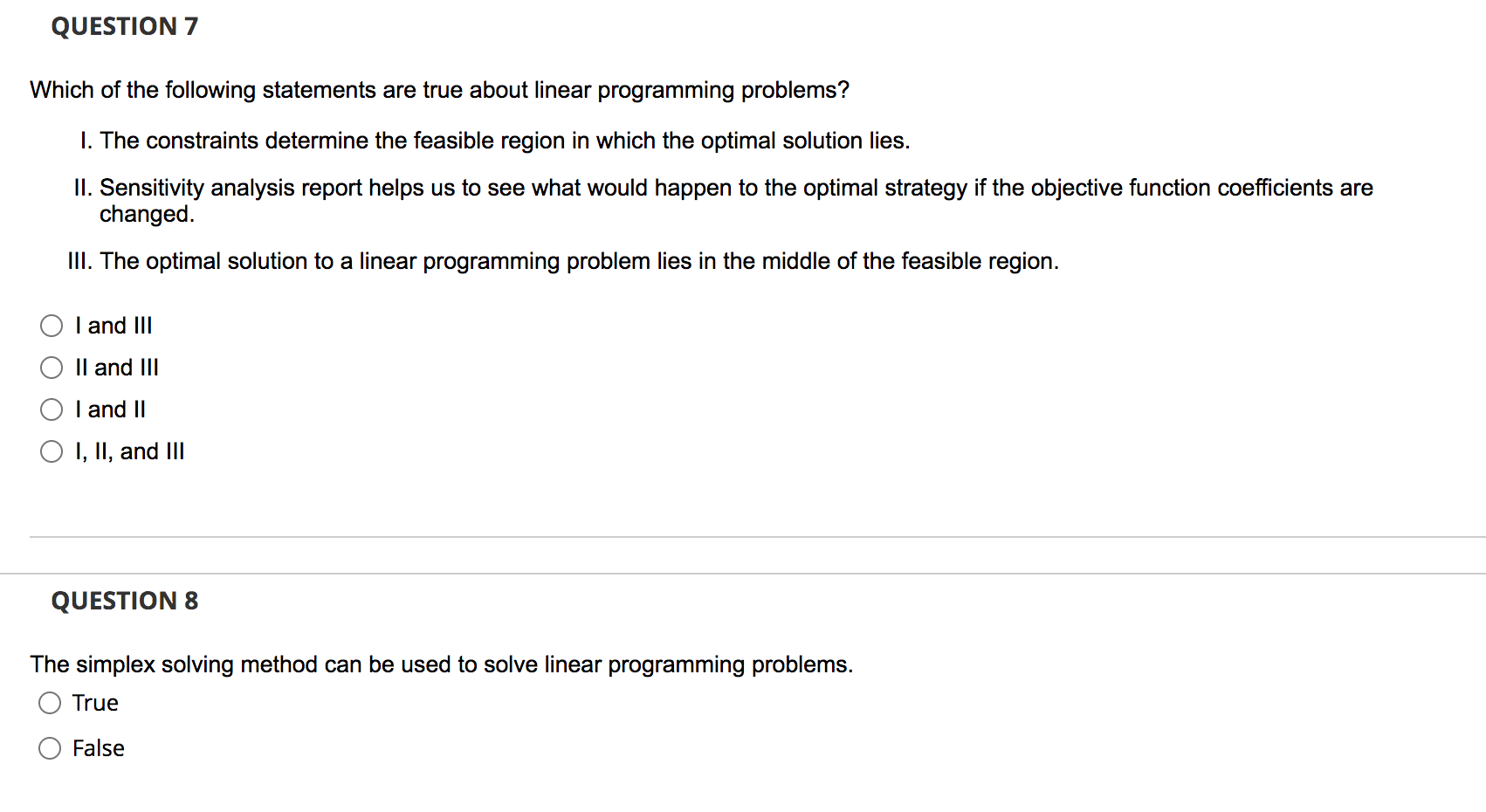Click the answer label "I and II"
The height and width of the screenshot is (812, 1486).
[110, 409]
